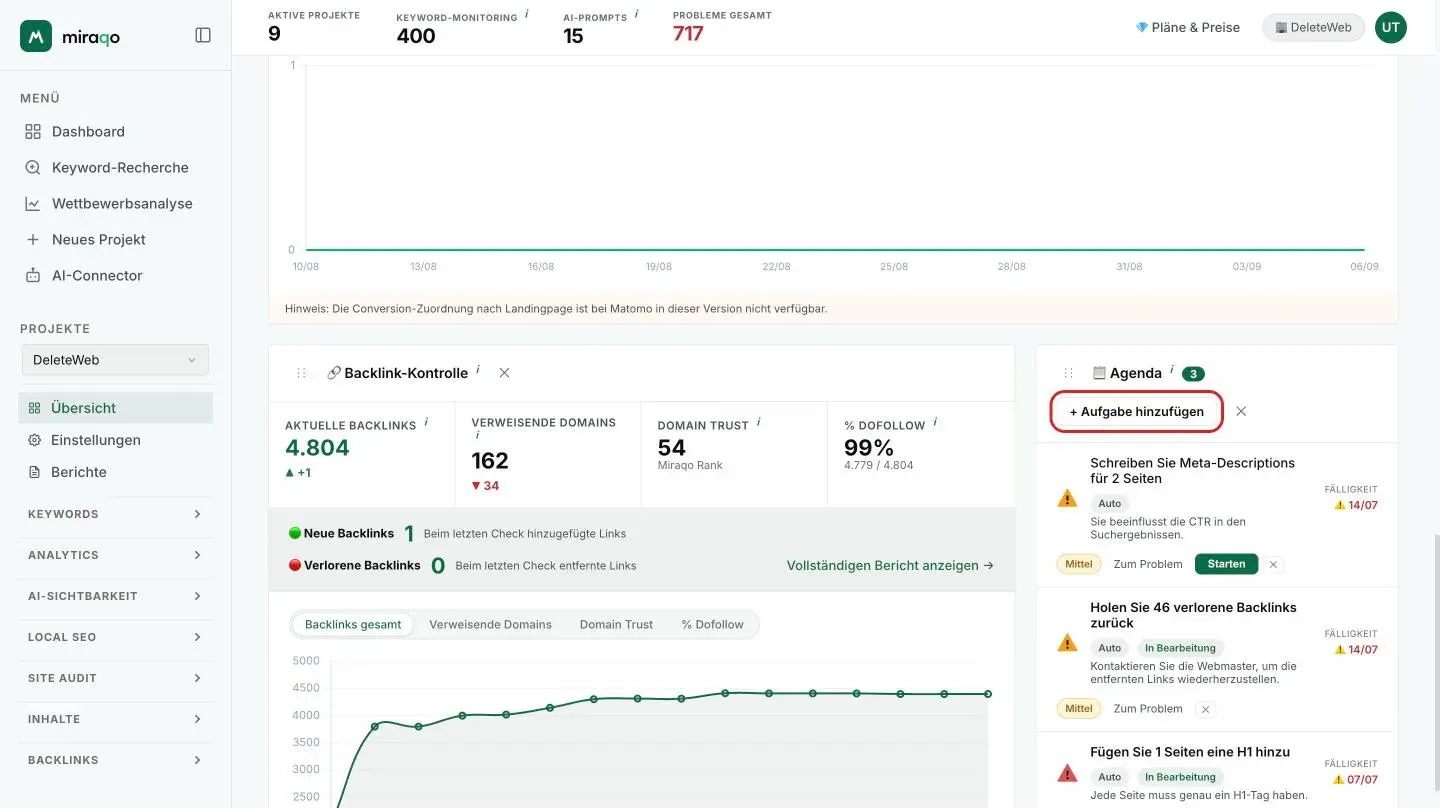Switch to the % Dofollow chart tab
The image size is (1440, 808).
click(x=713, y=625)
